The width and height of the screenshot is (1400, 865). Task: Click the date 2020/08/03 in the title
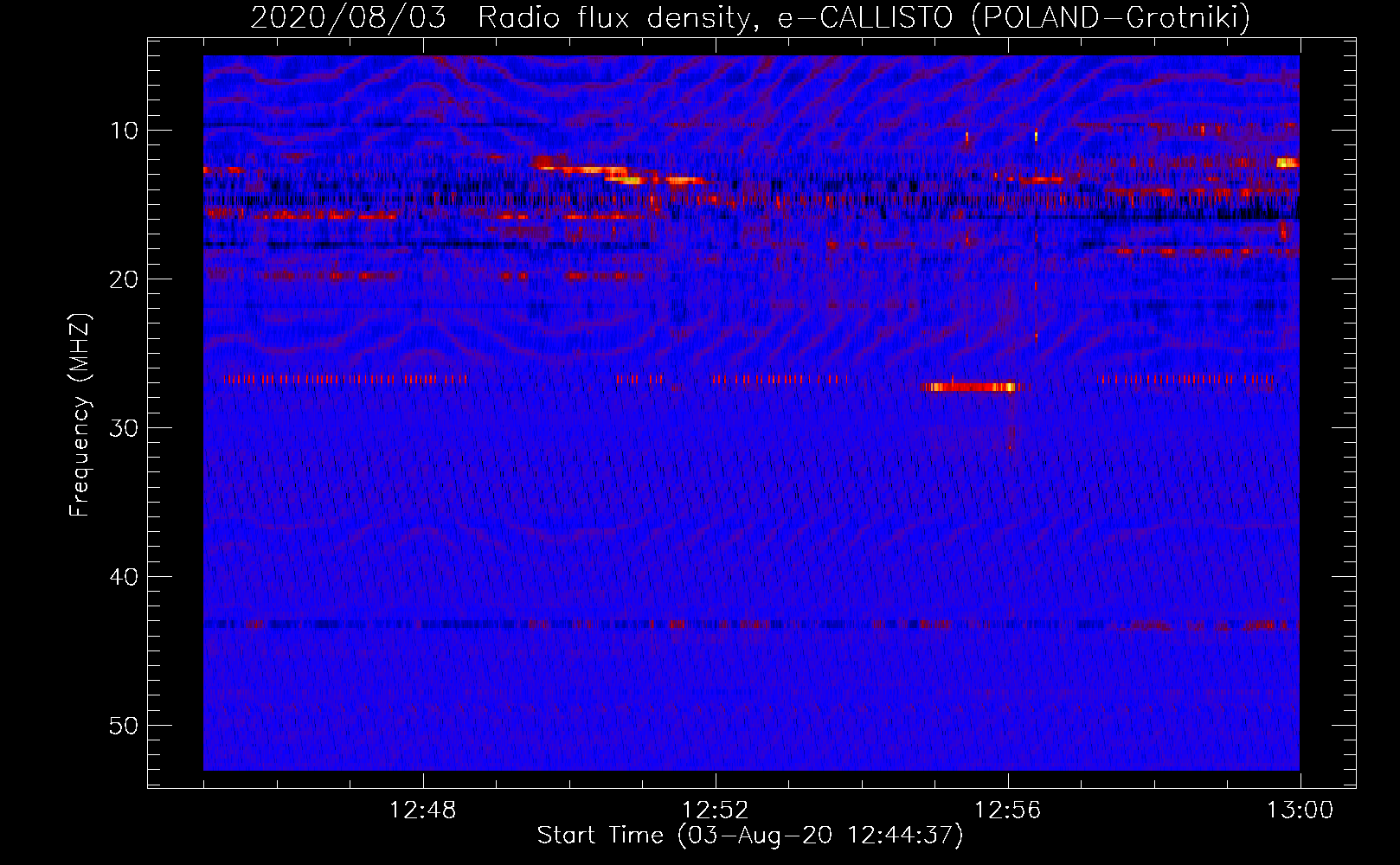348,17
